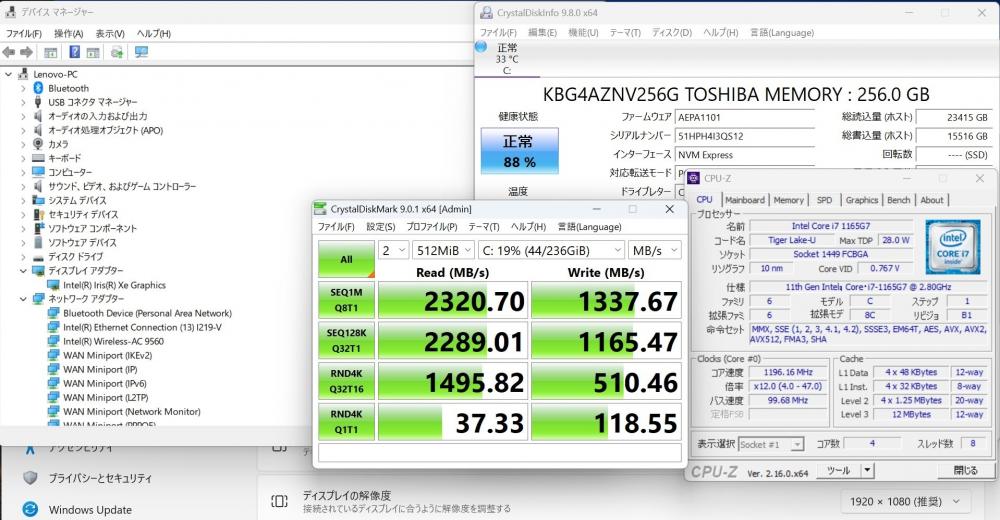The height and width of the screenshot is (520, 1000).
Task: Click the Forward arrow in Device Manager toolbar
Action: pos(26,52)
